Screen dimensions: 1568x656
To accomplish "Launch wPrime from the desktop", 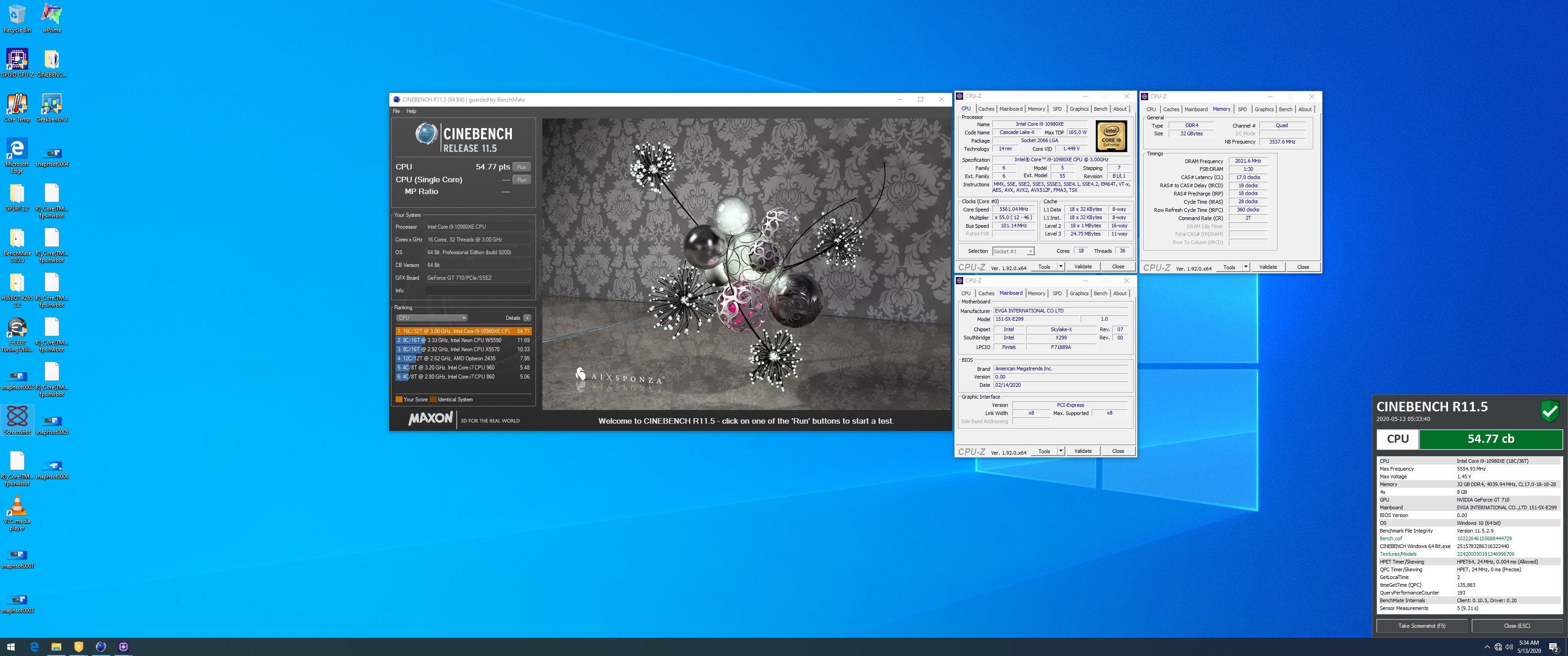I will 52,18.
